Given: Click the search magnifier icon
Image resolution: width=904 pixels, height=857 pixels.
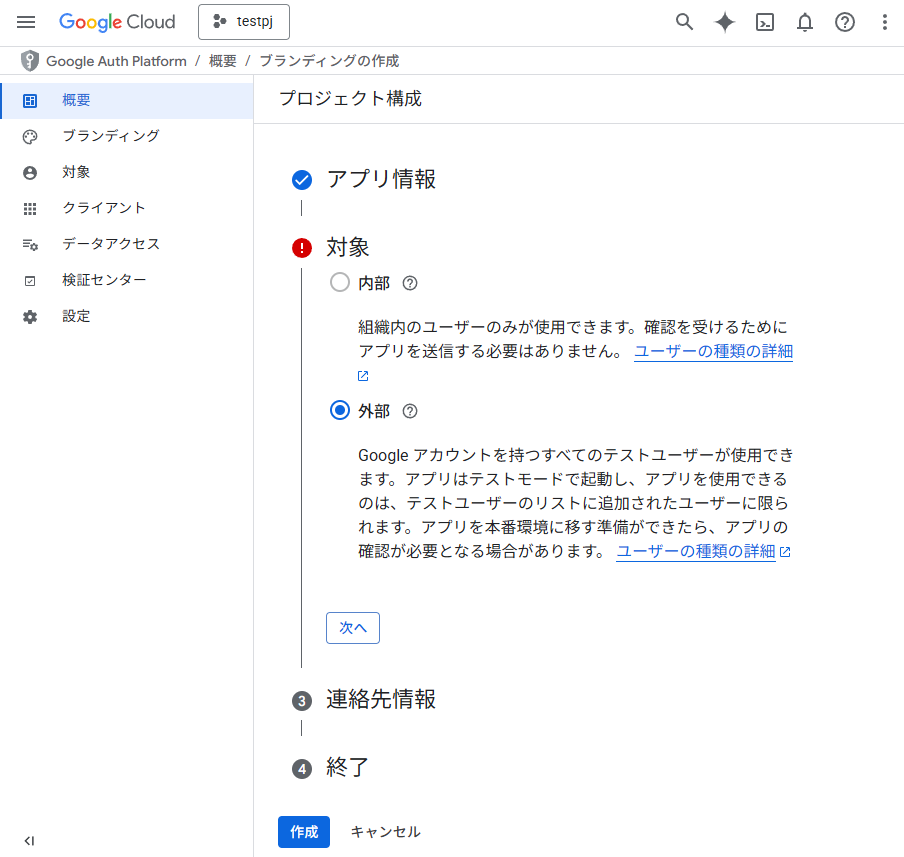Looking at the screenshot, I should click(684, 22).
